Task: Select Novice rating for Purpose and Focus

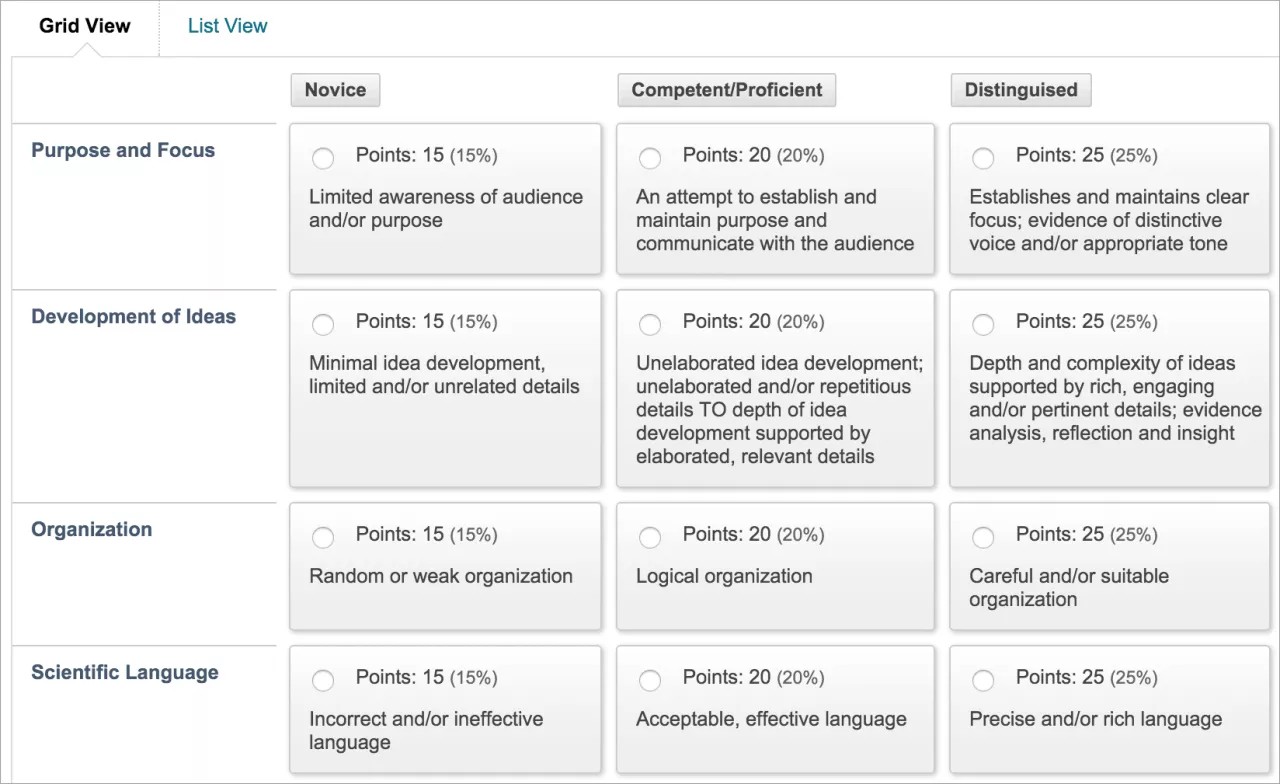Action: point(323,158)
